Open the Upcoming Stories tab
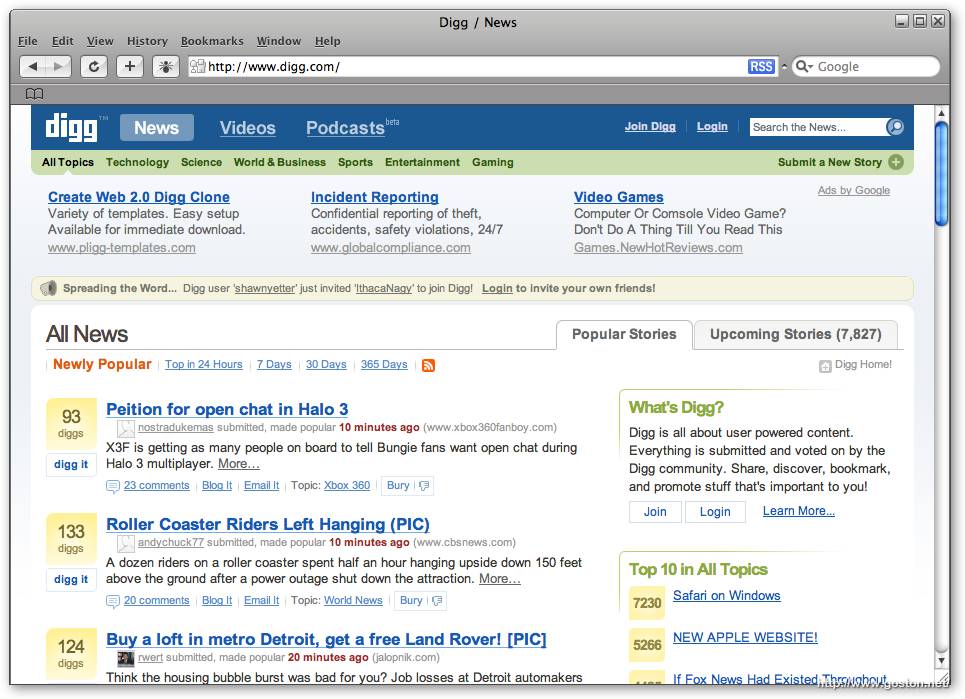Viewport: 965px width, 699px height. pos(795,334)
